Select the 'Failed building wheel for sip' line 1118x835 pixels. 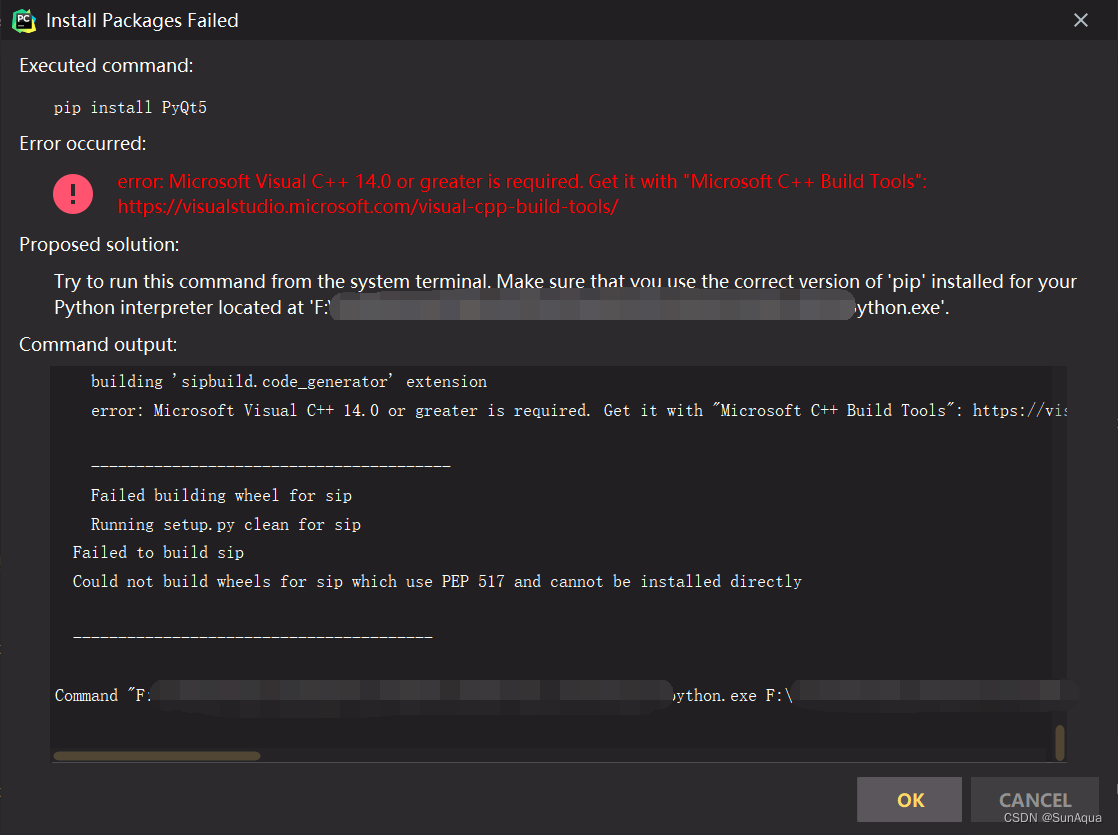[221, 495]
